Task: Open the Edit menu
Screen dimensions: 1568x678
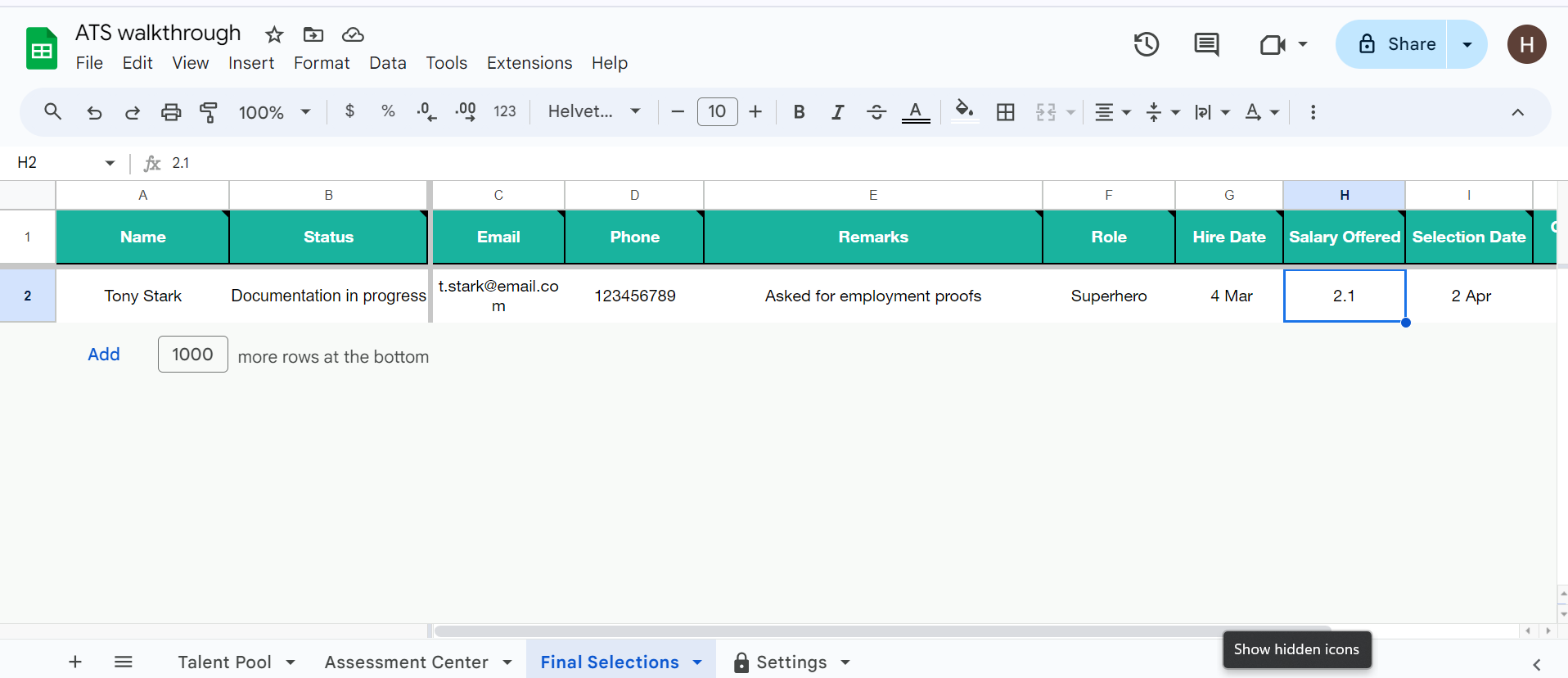Action: tap(137, 63)
